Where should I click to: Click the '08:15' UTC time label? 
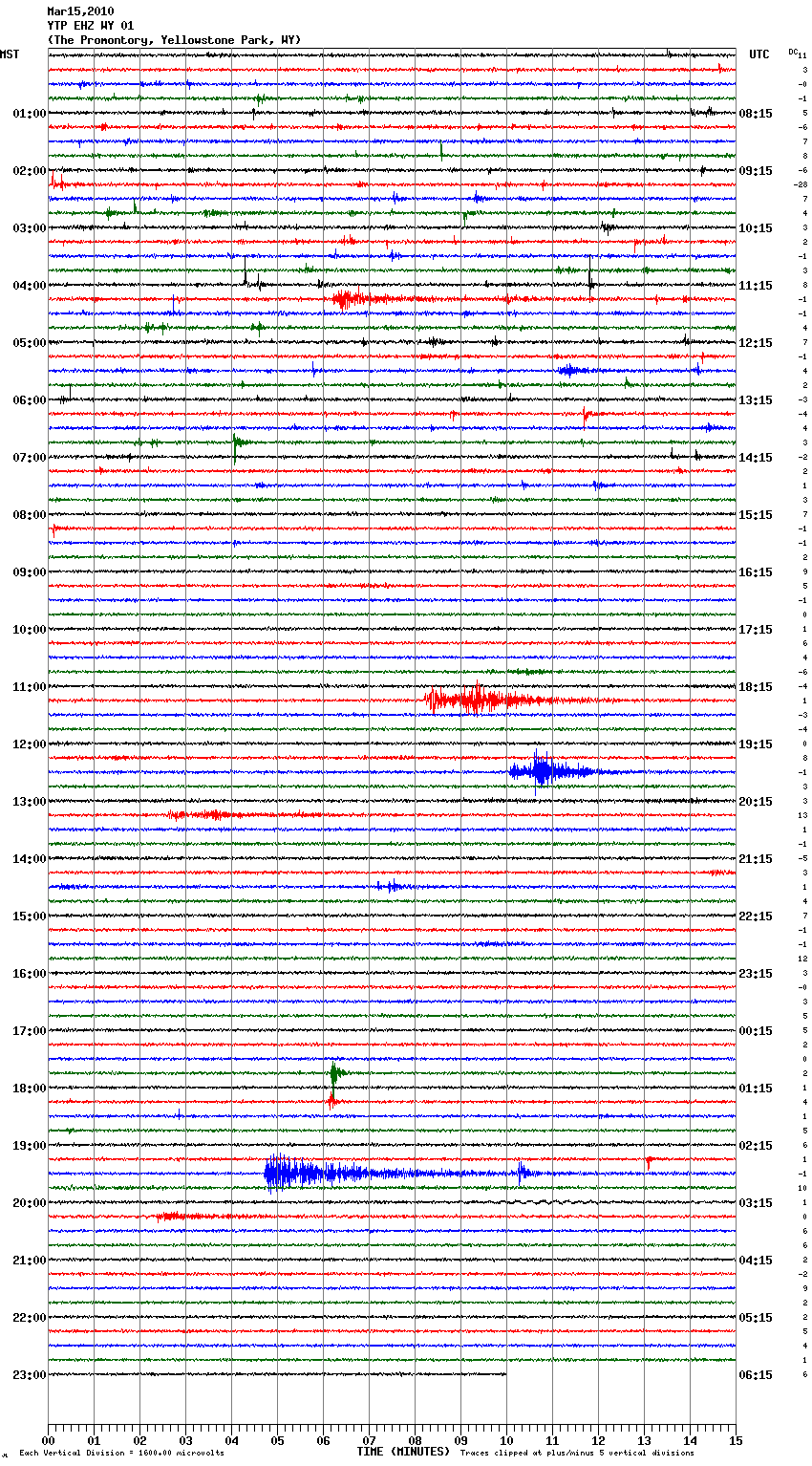pos(756,113)
